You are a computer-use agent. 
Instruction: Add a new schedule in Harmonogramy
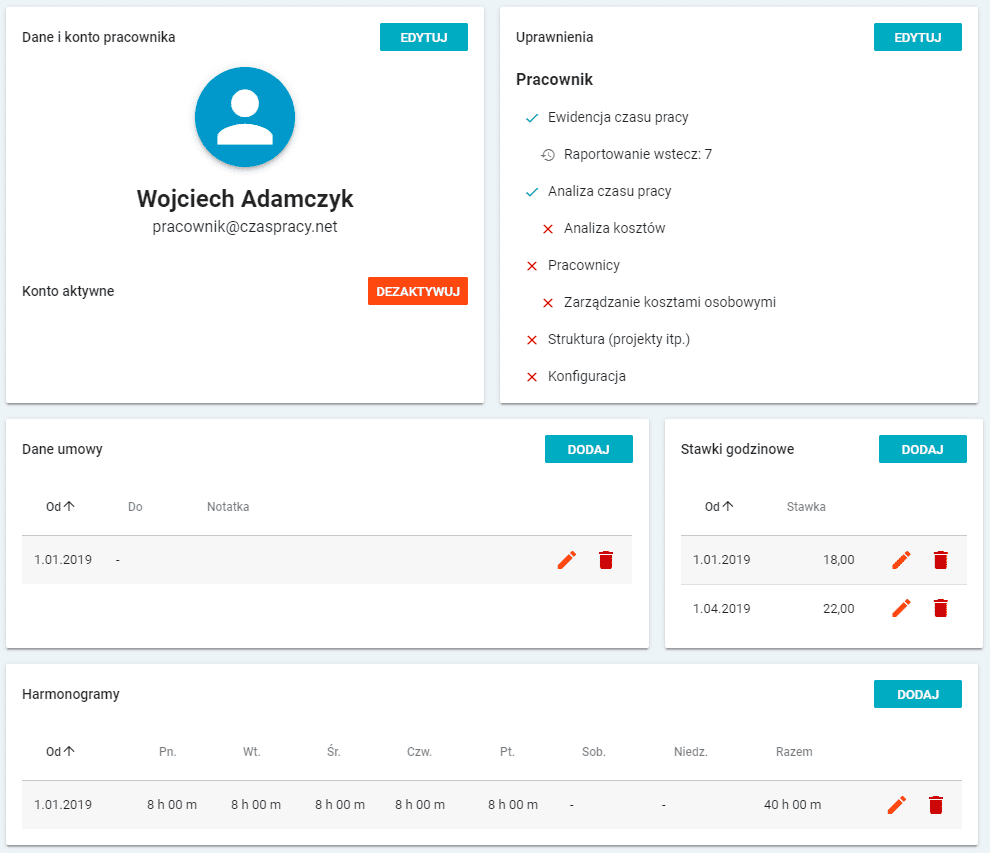pyautogui.click(x=917, y=694)
